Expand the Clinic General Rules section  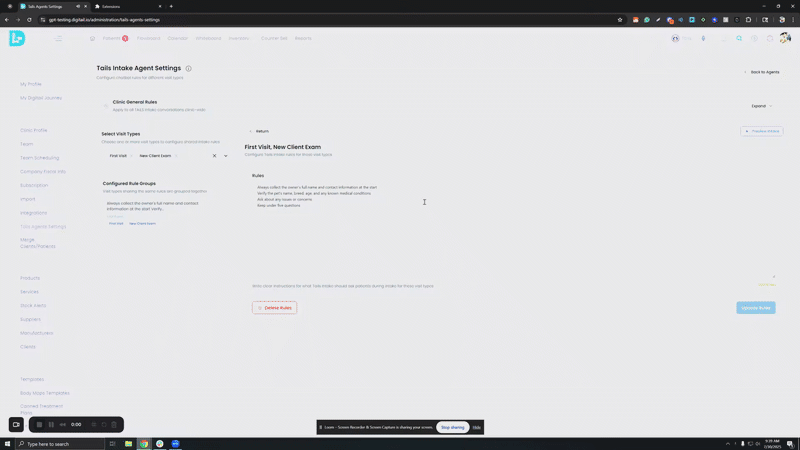coord(761,106)
